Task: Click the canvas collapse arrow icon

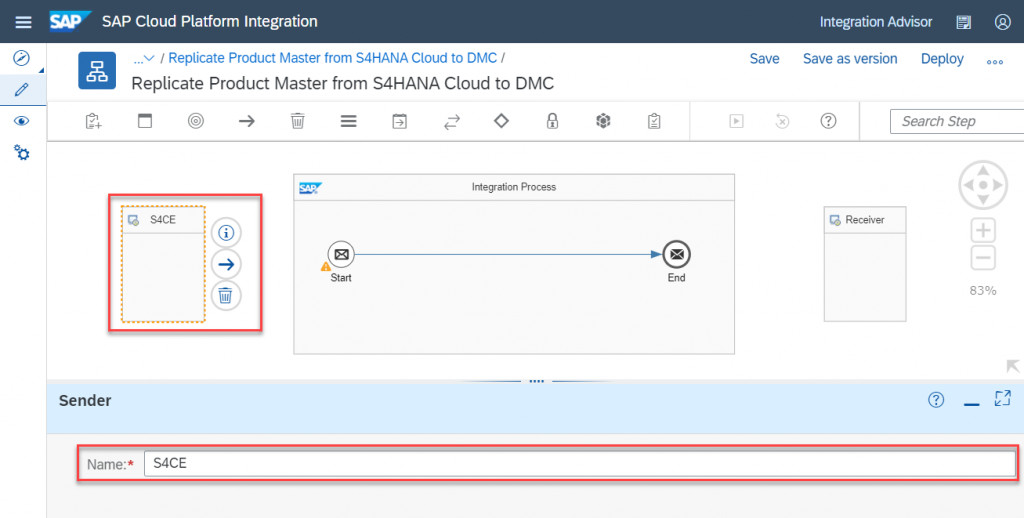Action: [1012, 366]
